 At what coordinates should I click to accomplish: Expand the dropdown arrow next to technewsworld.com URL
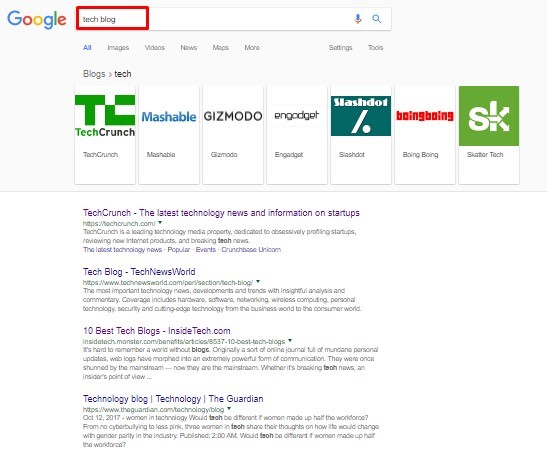click(258, 281)
